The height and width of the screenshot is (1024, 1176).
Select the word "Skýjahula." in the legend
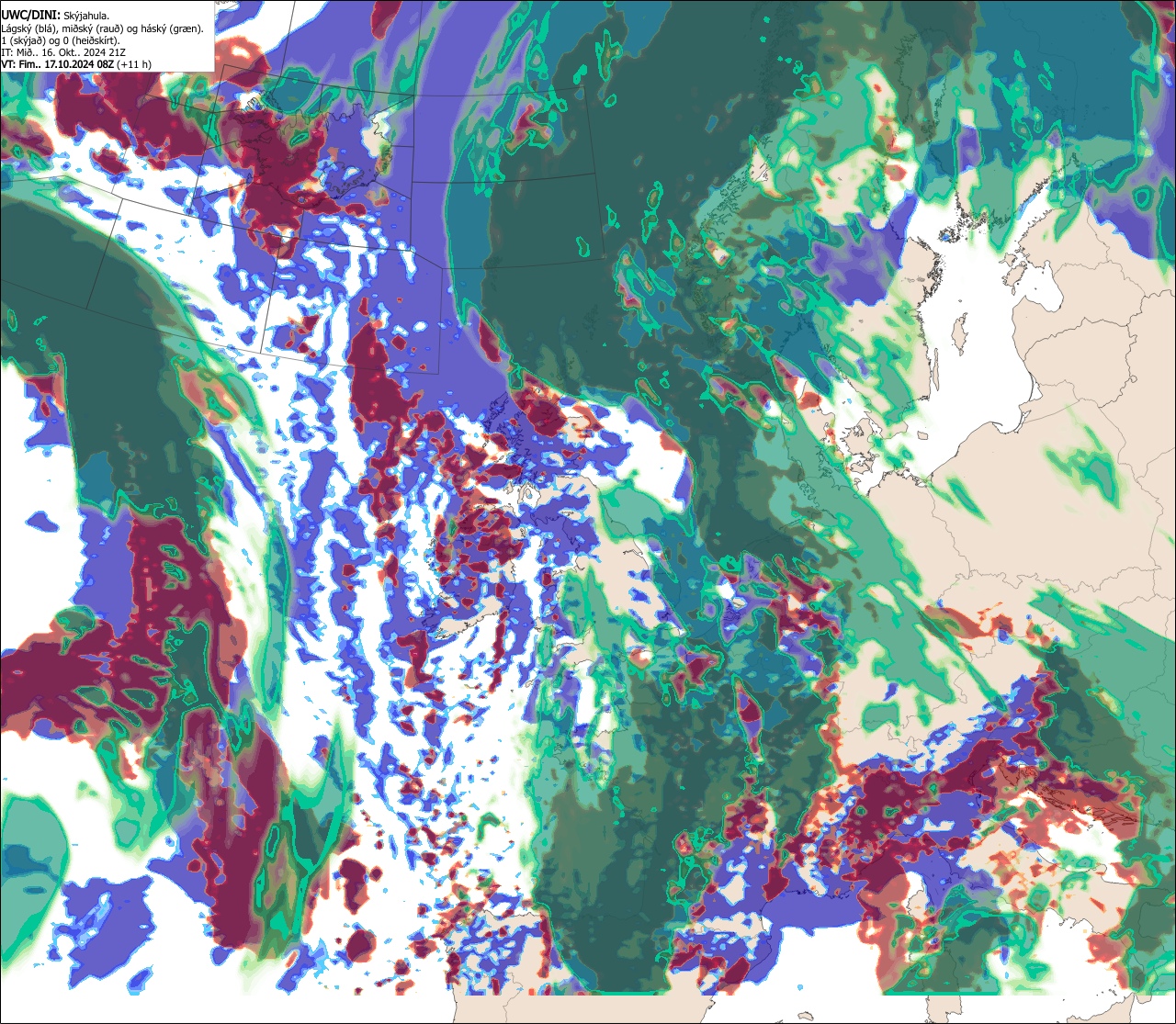86,16
